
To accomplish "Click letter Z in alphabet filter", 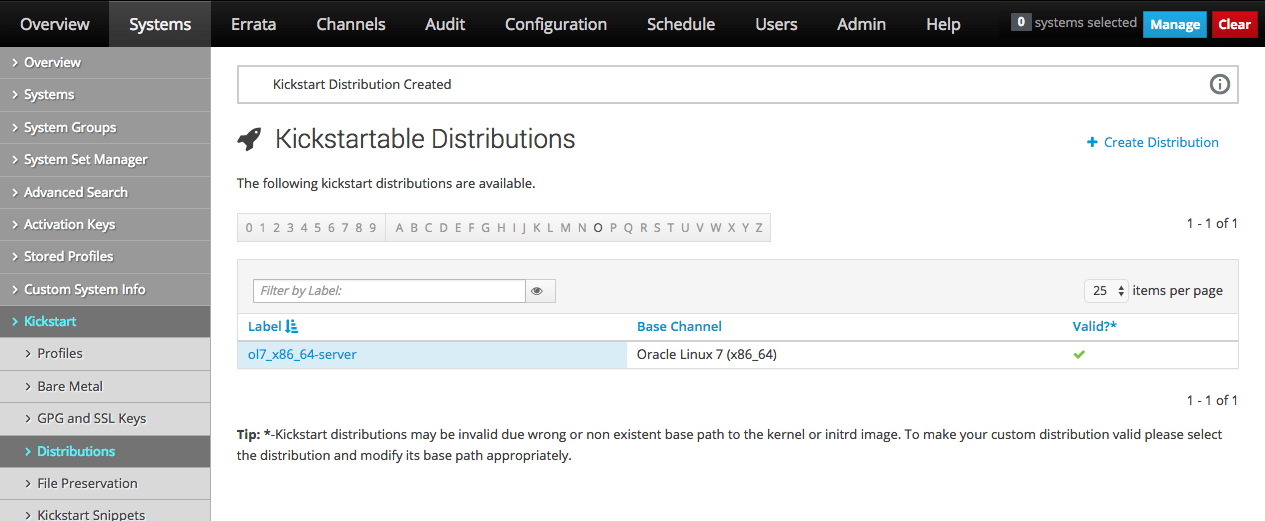I will coord(759,228).
